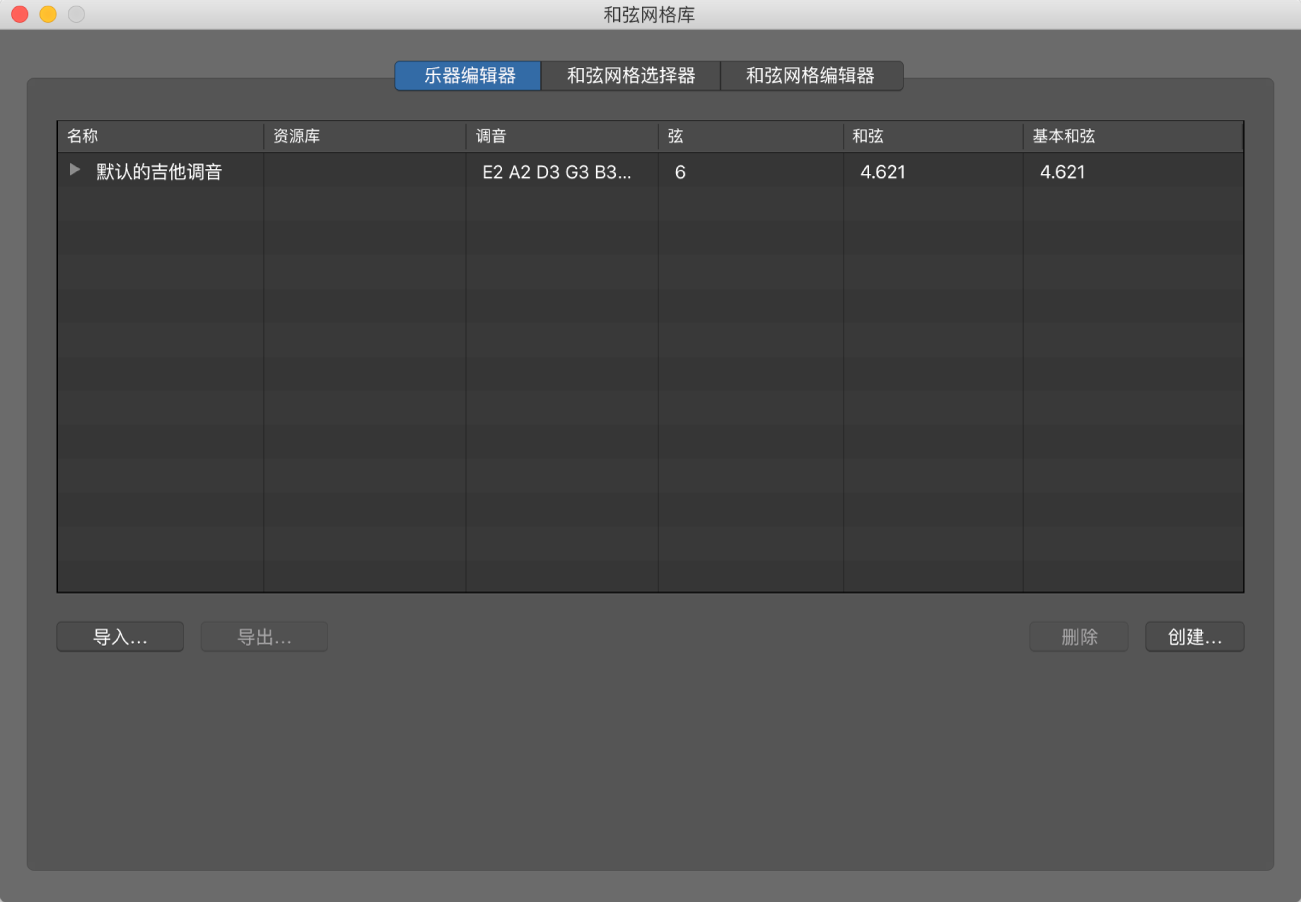Click the 4.621 value under 和弦 column
Screen dimensions: 1301x902
[x=883, y=172]
